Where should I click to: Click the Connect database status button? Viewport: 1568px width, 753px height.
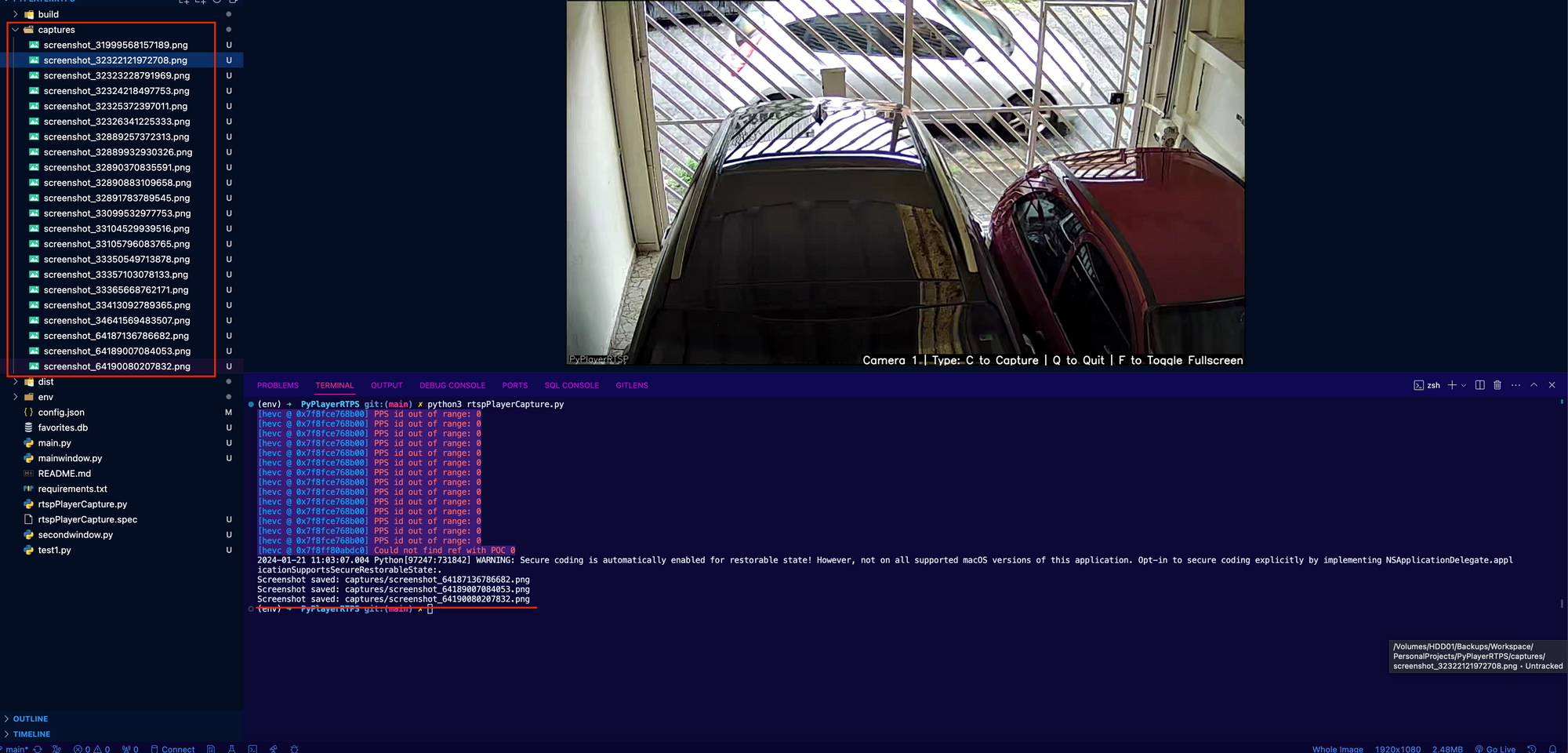(x=172, y=749)
